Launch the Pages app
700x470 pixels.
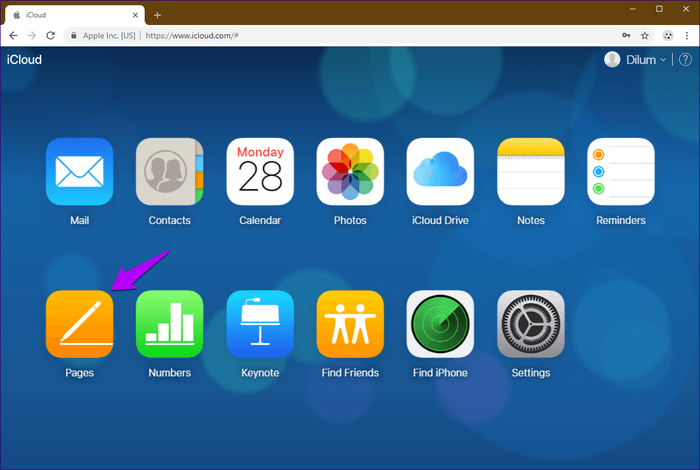click(79, 324)
